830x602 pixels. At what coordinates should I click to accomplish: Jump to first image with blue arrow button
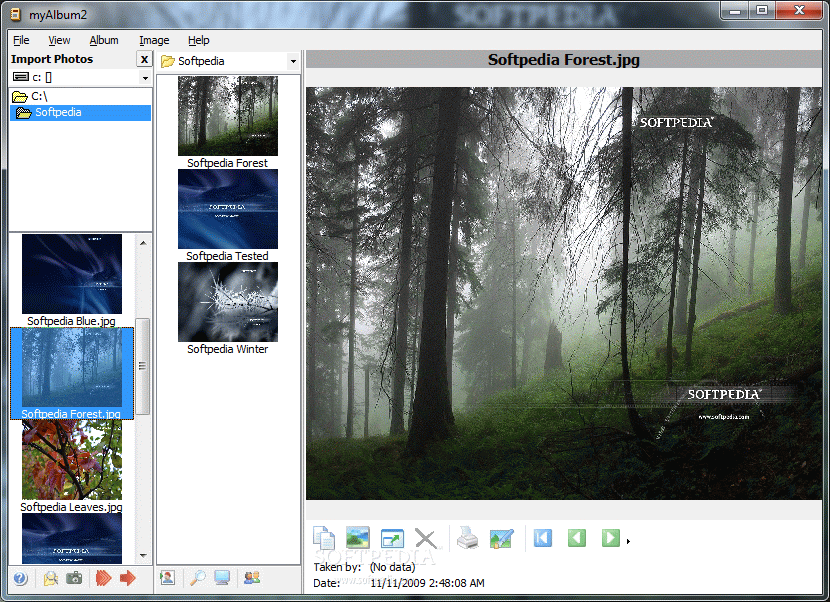(x=543, y=538)
